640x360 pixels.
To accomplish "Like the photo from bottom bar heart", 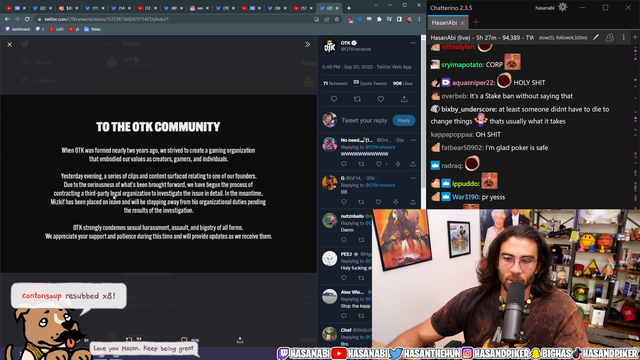I will 184,340.
